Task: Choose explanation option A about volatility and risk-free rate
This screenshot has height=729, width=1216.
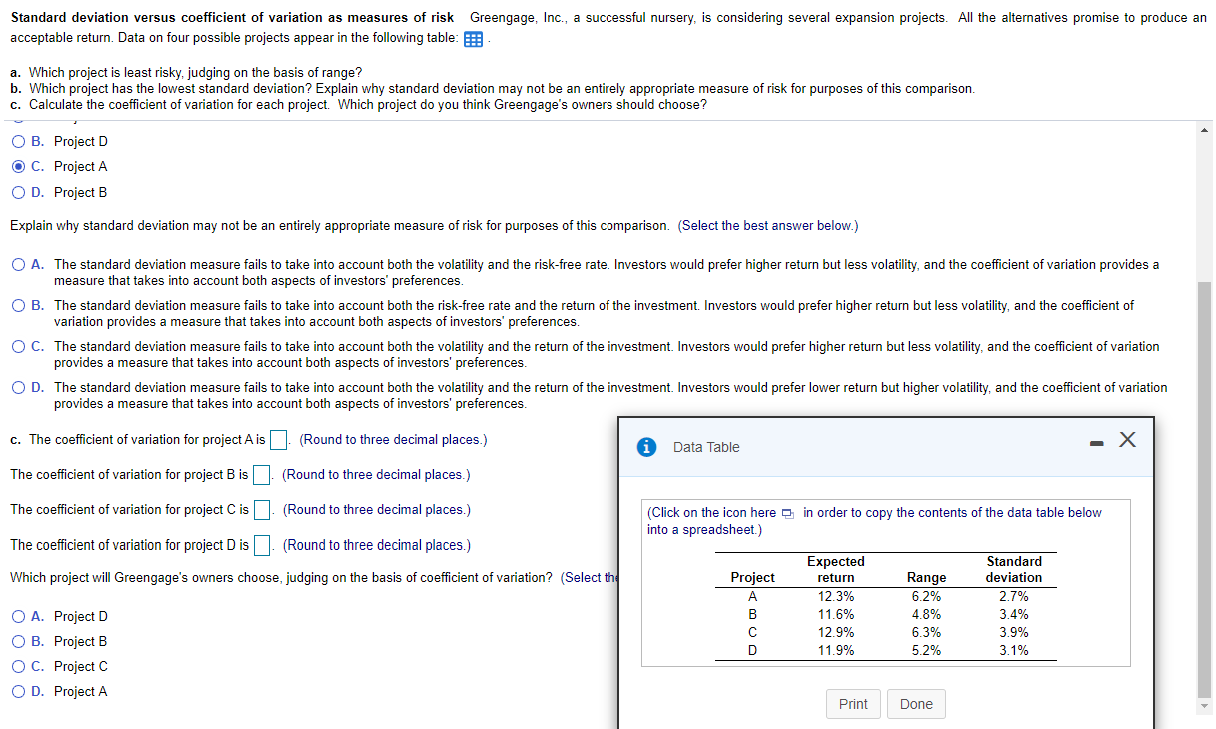Action: tap(17, 264)
